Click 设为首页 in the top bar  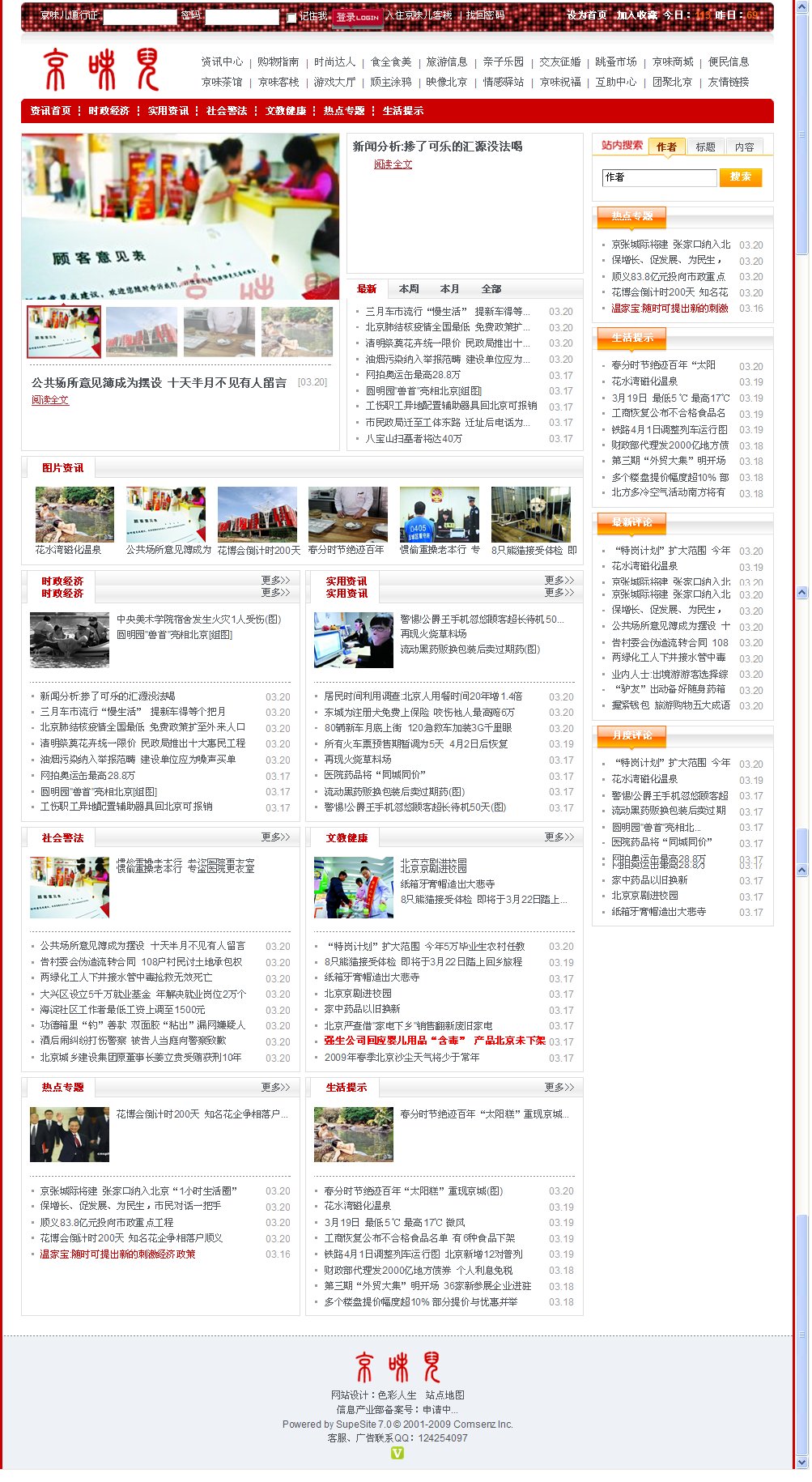(587, 15)
